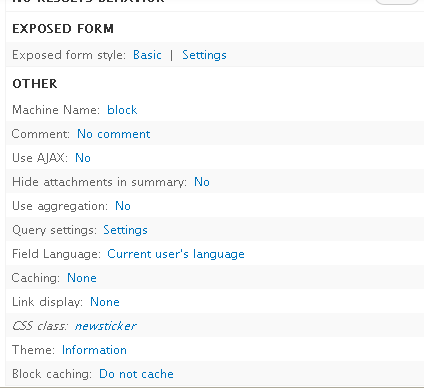The height and width of the screenshot is (389, 424).
Task: Change Hide attachments in summary No
Action: click(202, 182)
